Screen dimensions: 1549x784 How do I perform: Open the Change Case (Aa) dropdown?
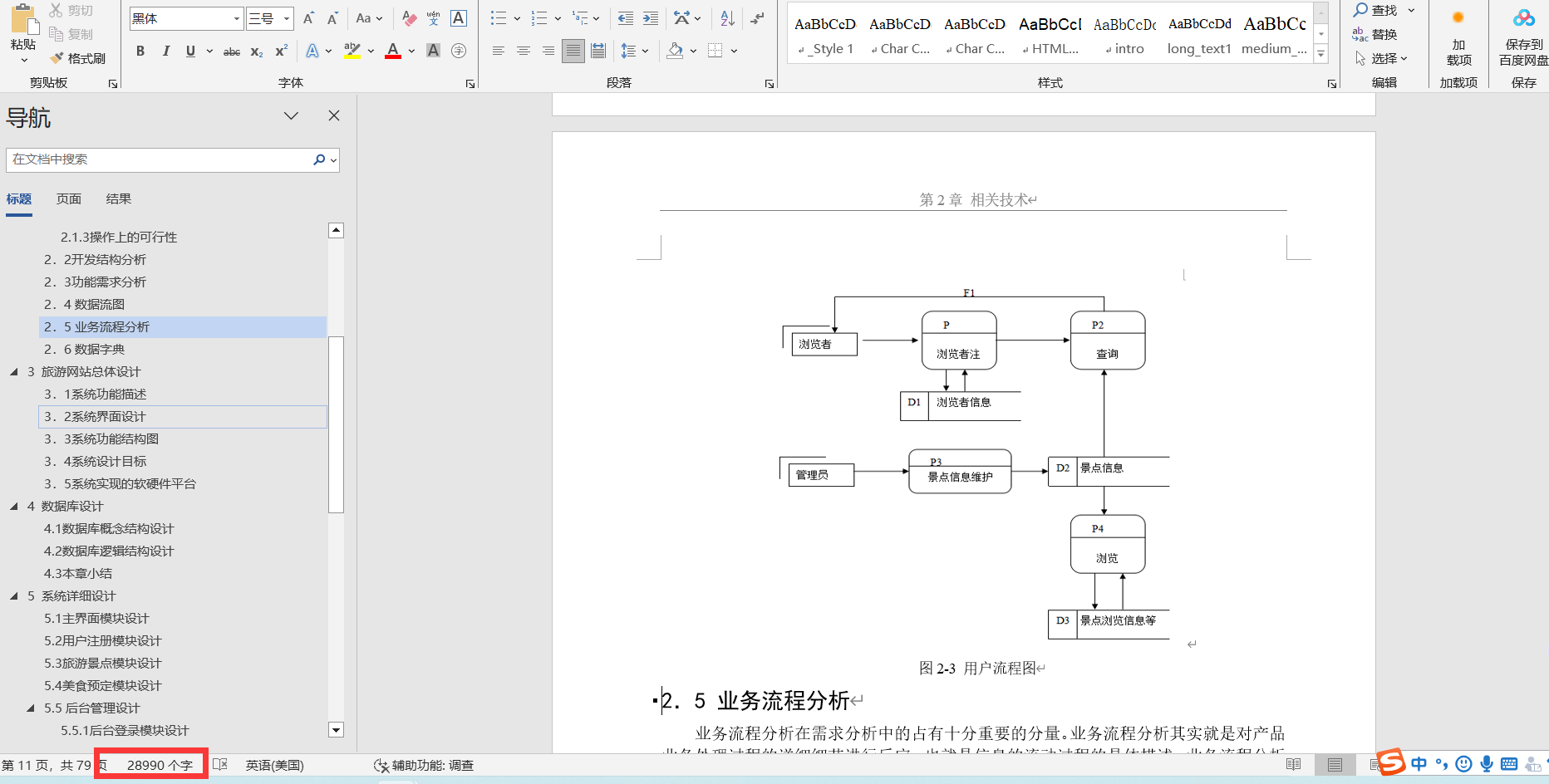coord(368,18)
